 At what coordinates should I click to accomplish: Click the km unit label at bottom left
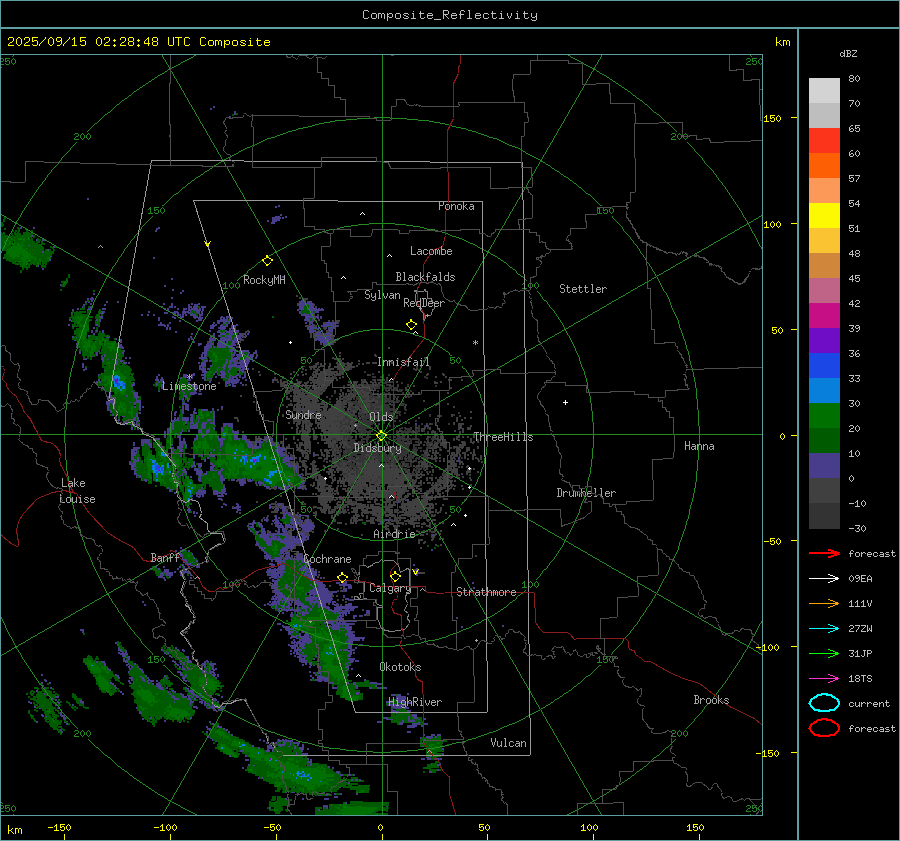pos(14,830)
